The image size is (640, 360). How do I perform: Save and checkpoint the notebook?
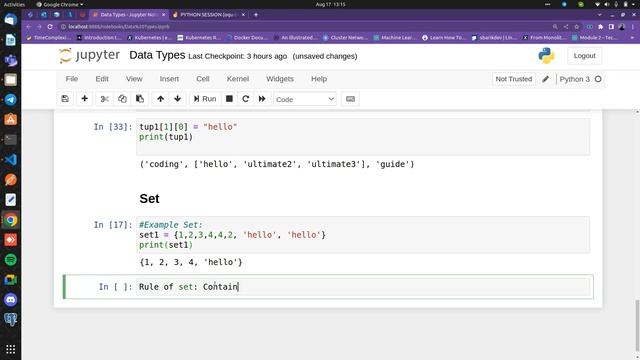tap(65, 99)
